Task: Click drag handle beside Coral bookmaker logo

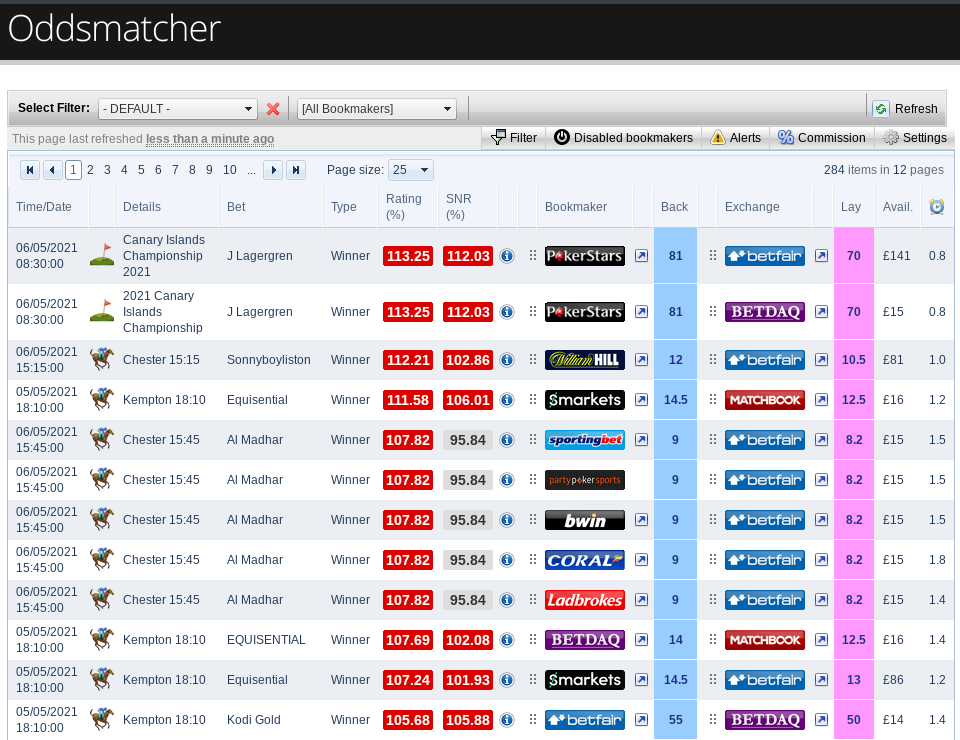Action: coord(533,560)
